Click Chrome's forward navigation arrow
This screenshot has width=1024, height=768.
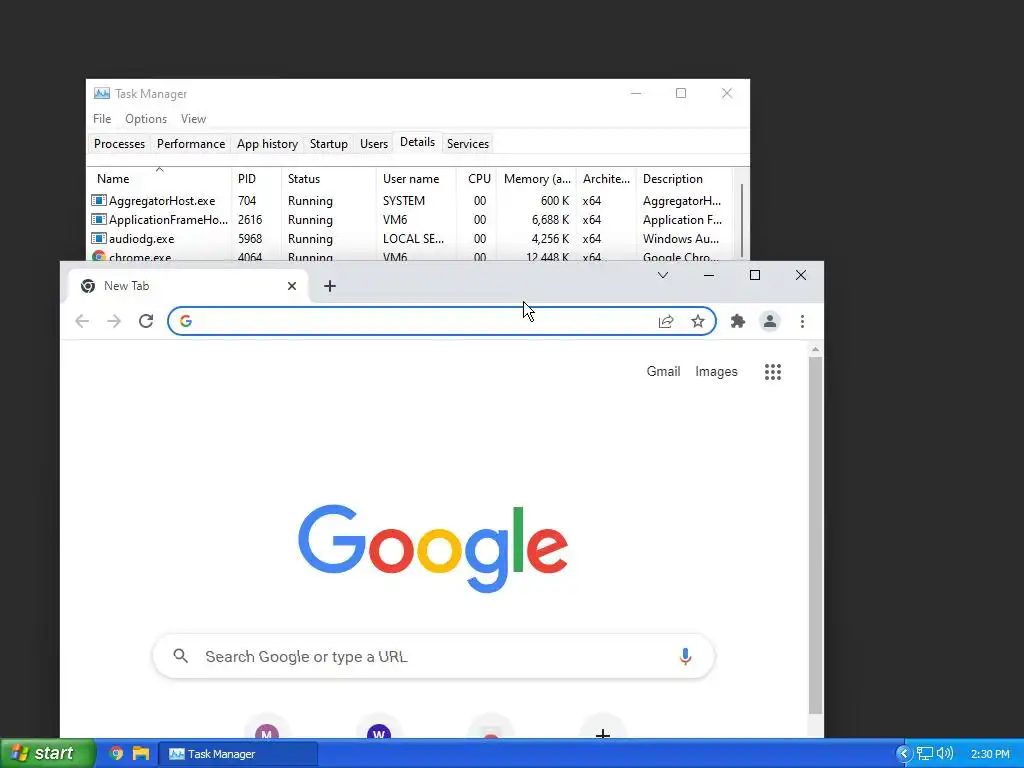click(x=114, y=321)
